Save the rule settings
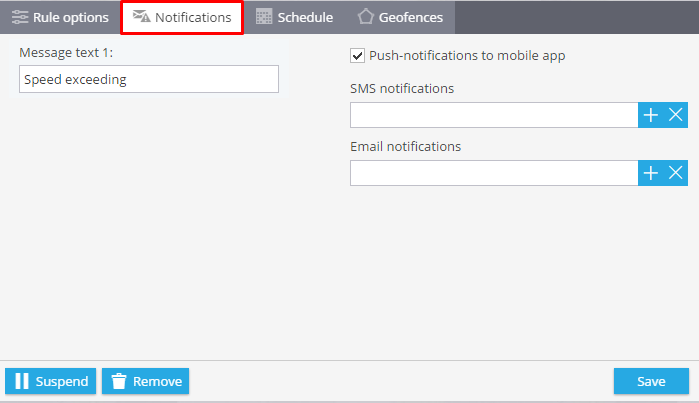The image size is (699, 403). (651, 381)
